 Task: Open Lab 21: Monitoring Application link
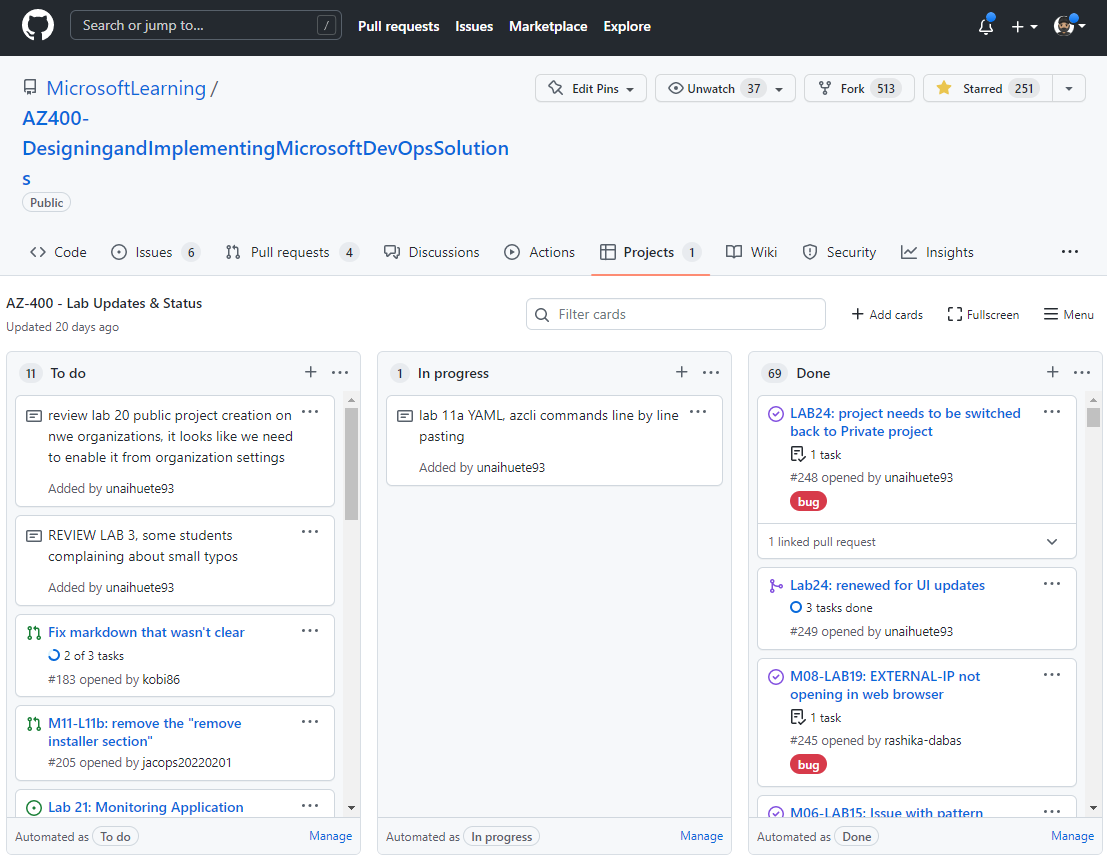pos(145,807)
